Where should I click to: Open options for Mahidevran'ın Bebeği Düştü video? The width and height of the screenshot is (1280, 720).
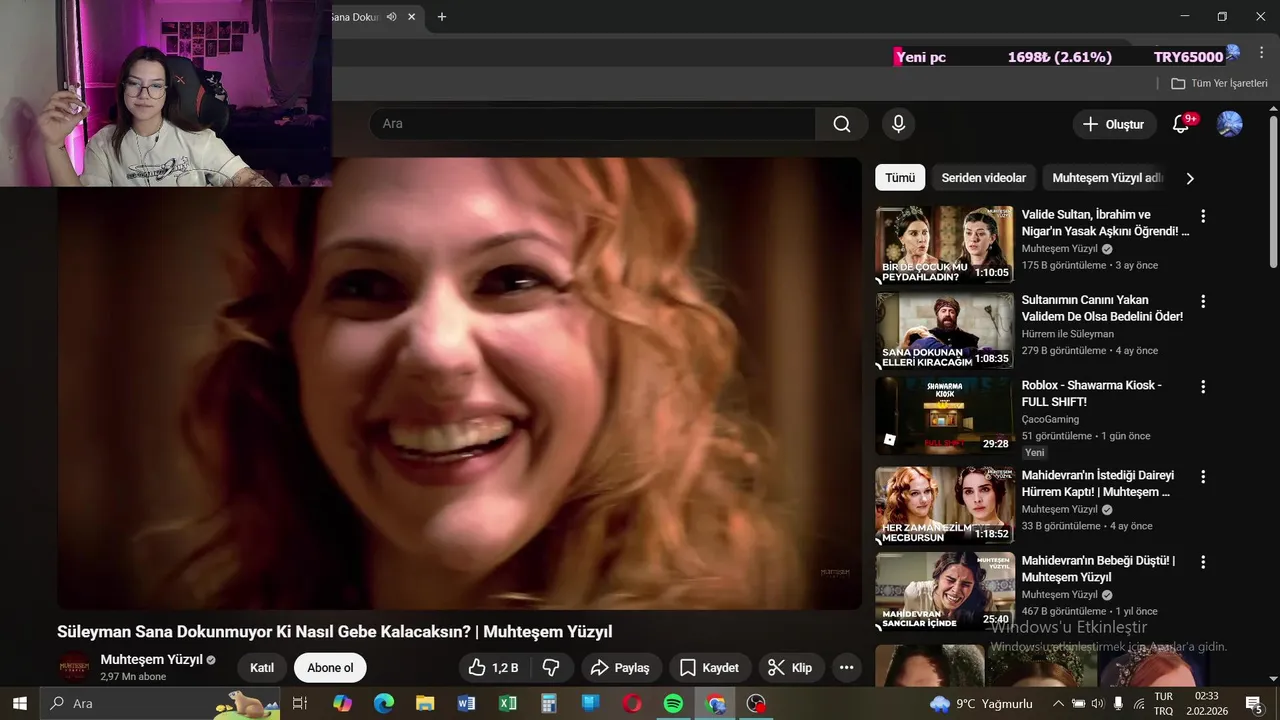pos(1203,562)
